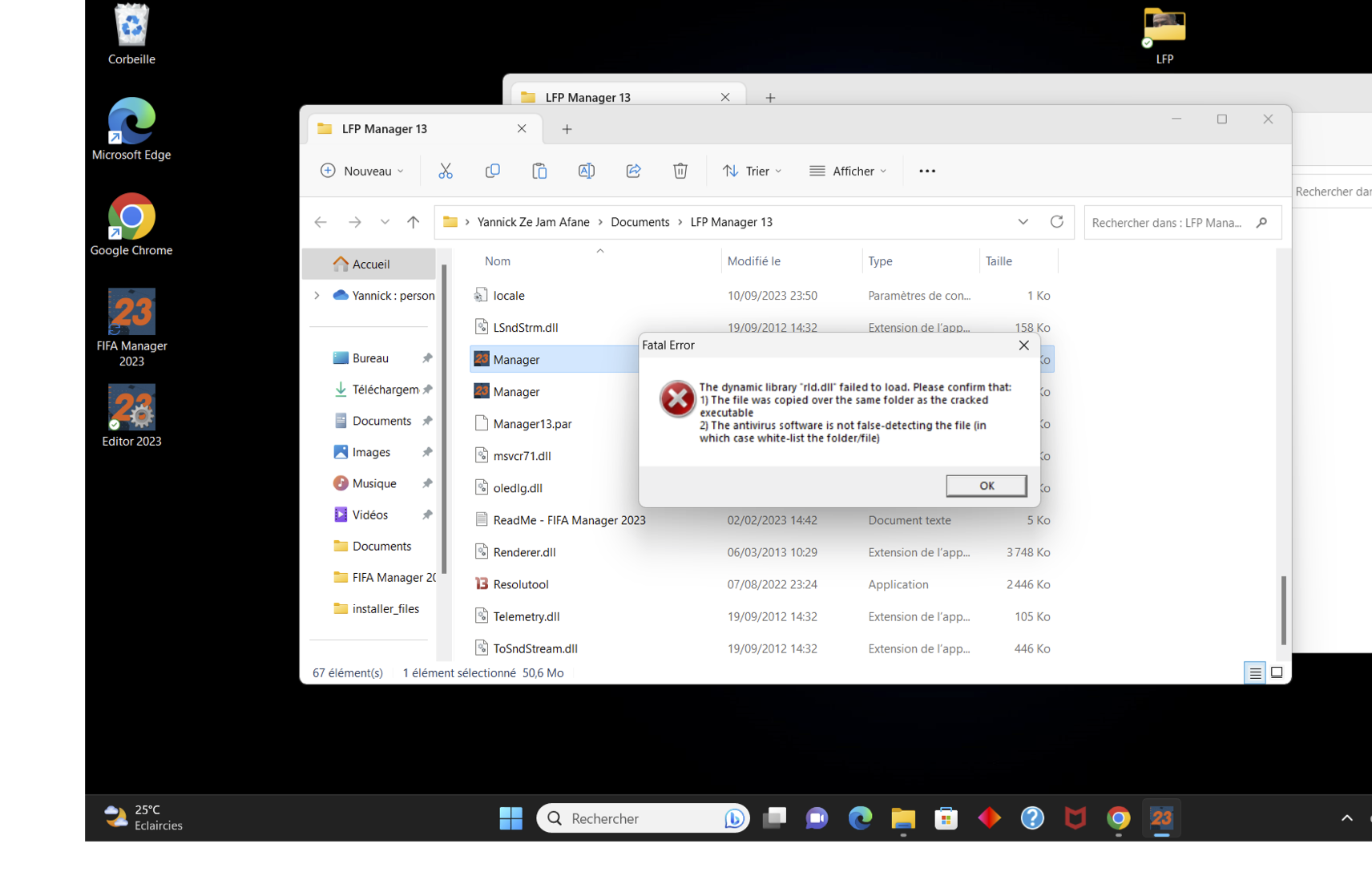1372x872 pixels.
Task: Open Corbeille recycle bin on desktop
Action: point(131,34)
